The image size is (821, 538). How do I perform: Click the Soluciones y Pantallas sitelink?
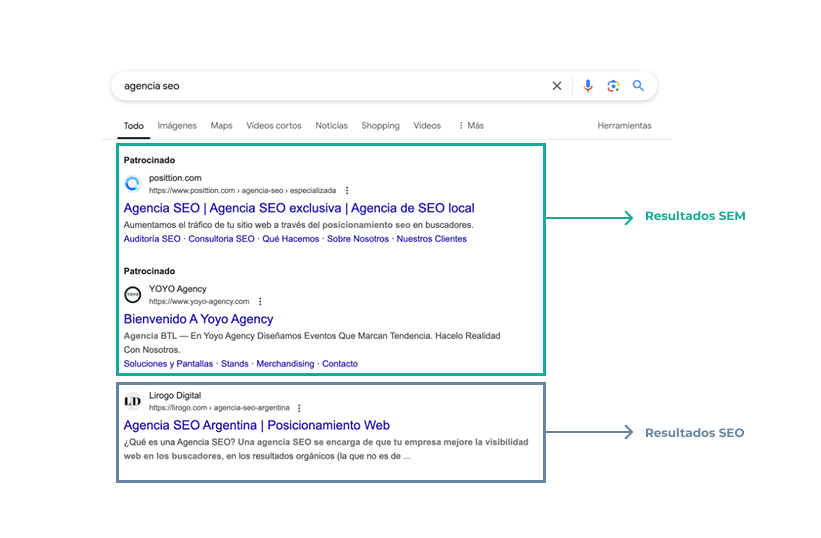click(168, 364)
